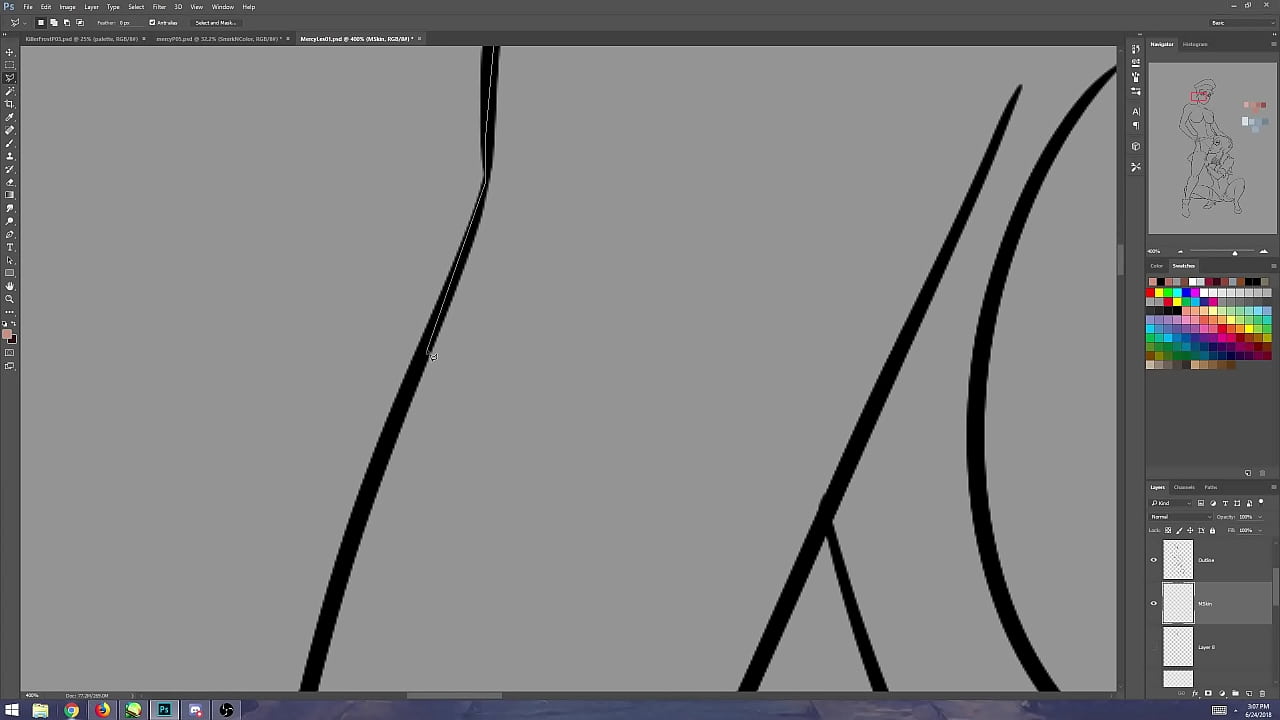Click the foreground color swatch

click(8, 334)
